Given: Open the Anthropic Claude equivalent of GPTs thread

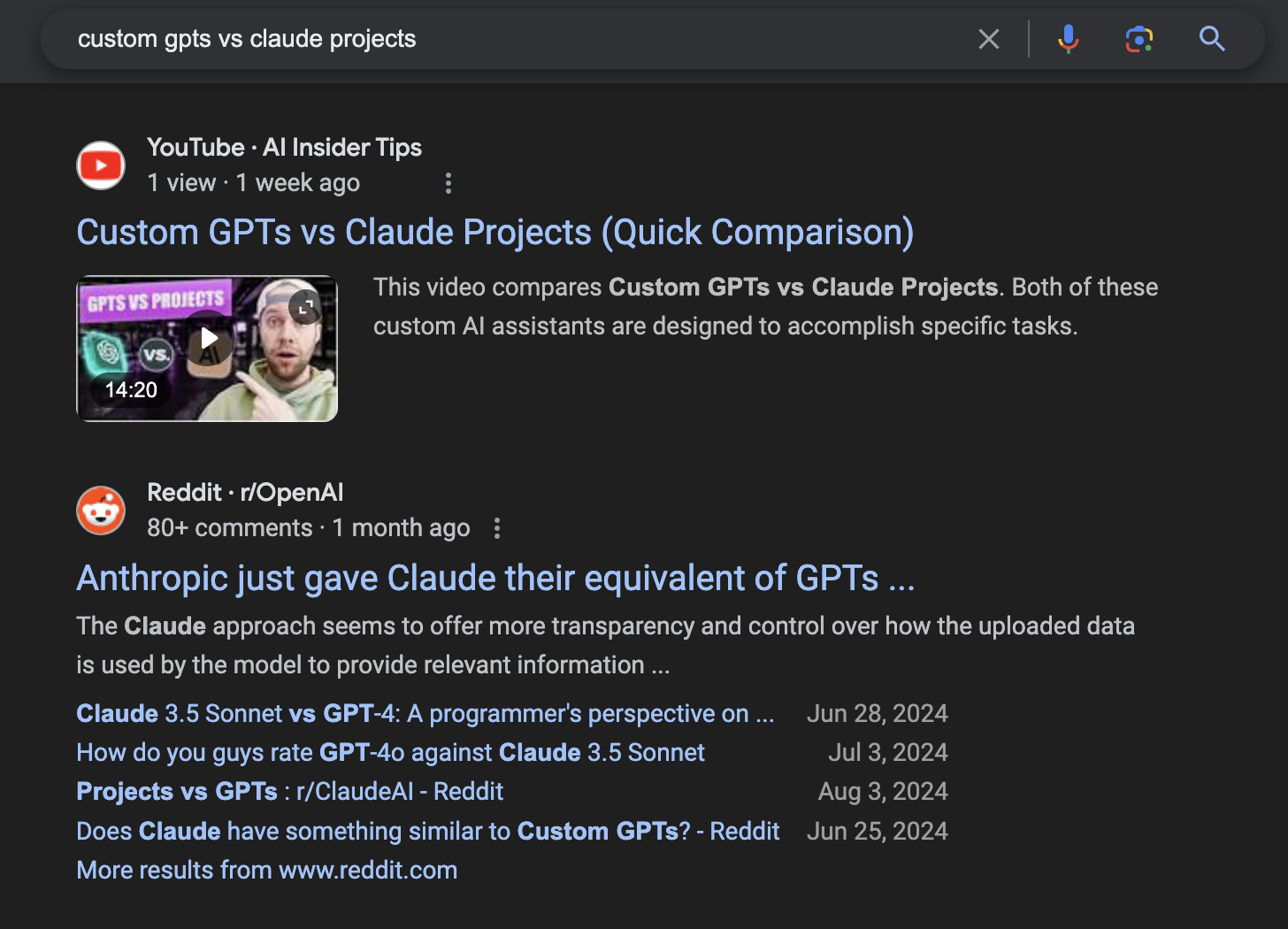Looking at the screenshot, I should coord(495,578).
